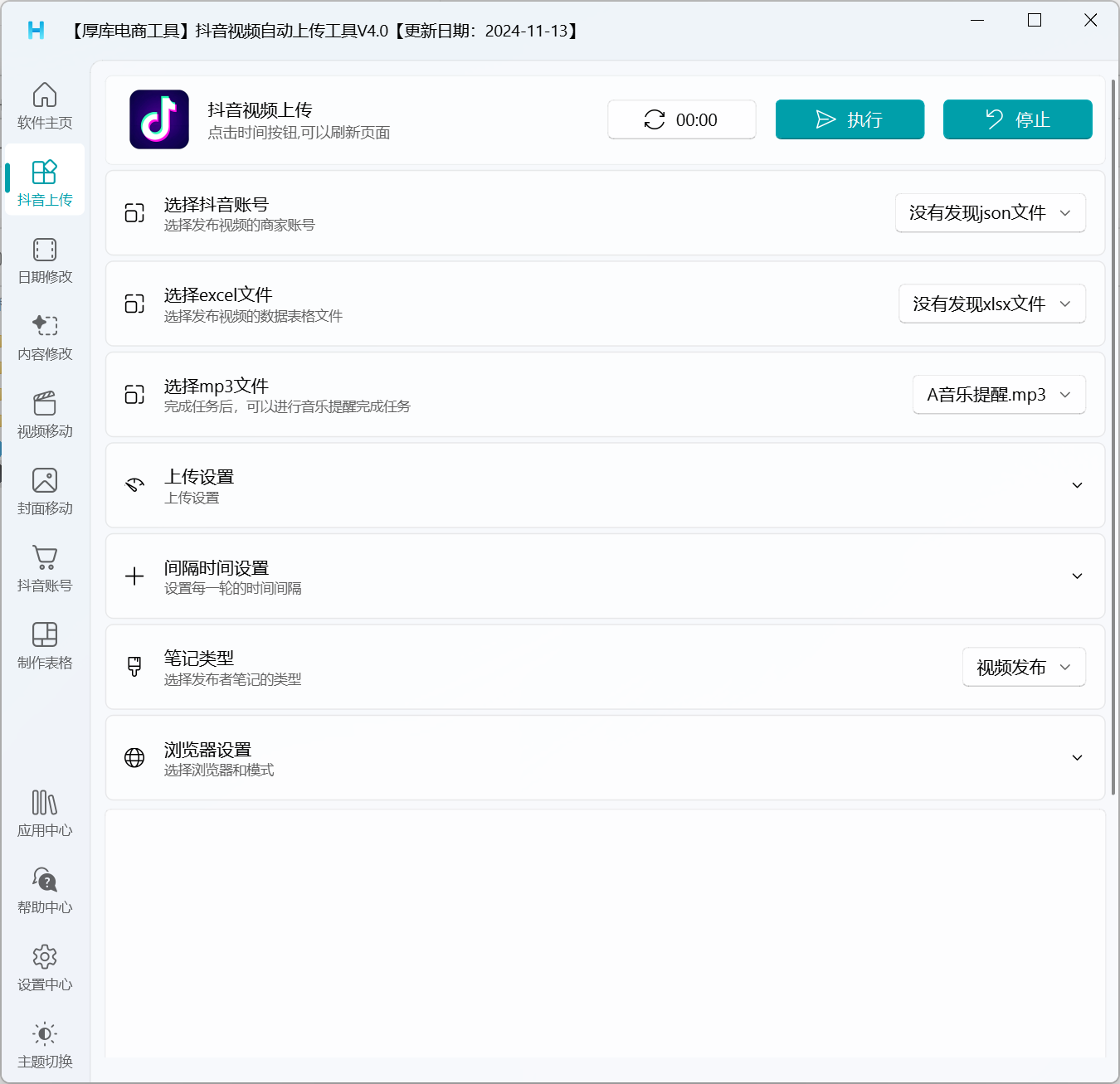The width and height of the screenshot is (1120, 1084).
Task: Open the 帮助中心 help center icon
Action: click(45, 879)
